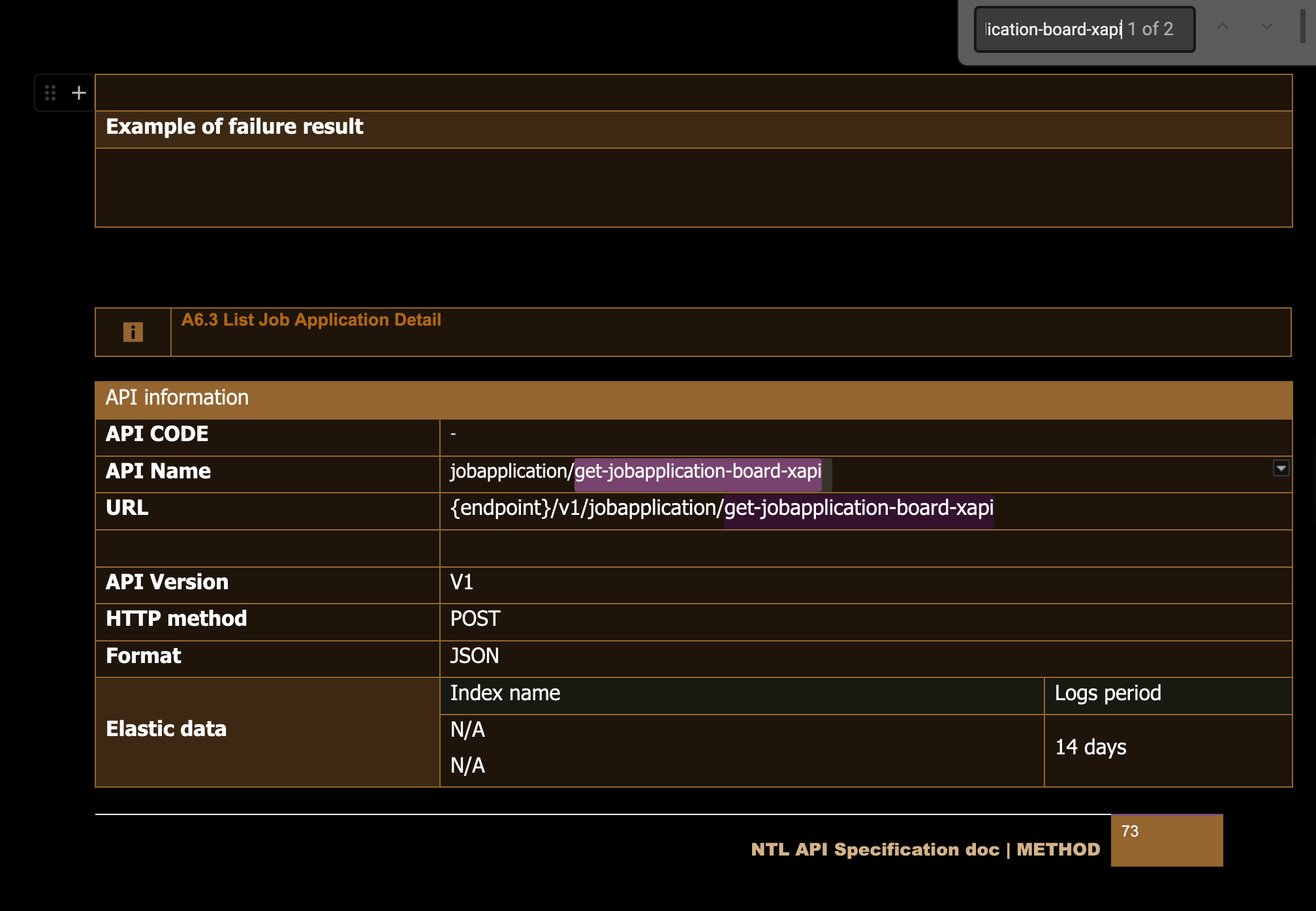The image size is (1316, 911).
Task: Click the block drag handle icon
Action: tap(50, 93)
